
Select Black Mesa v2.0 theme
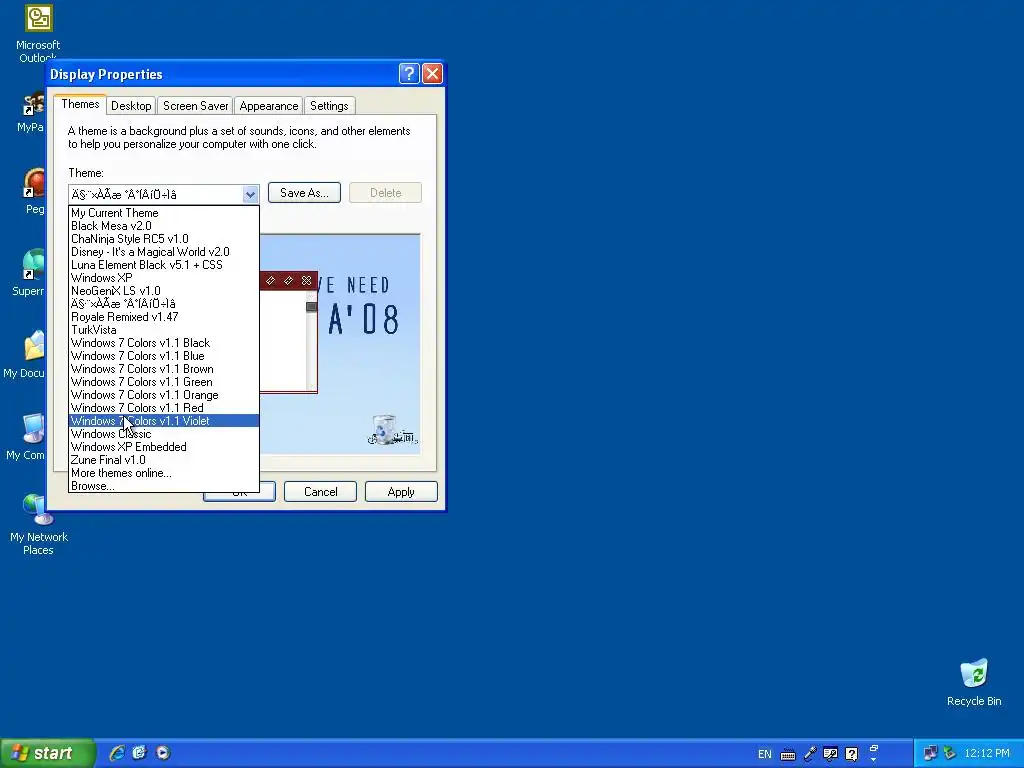coord(164,226)
